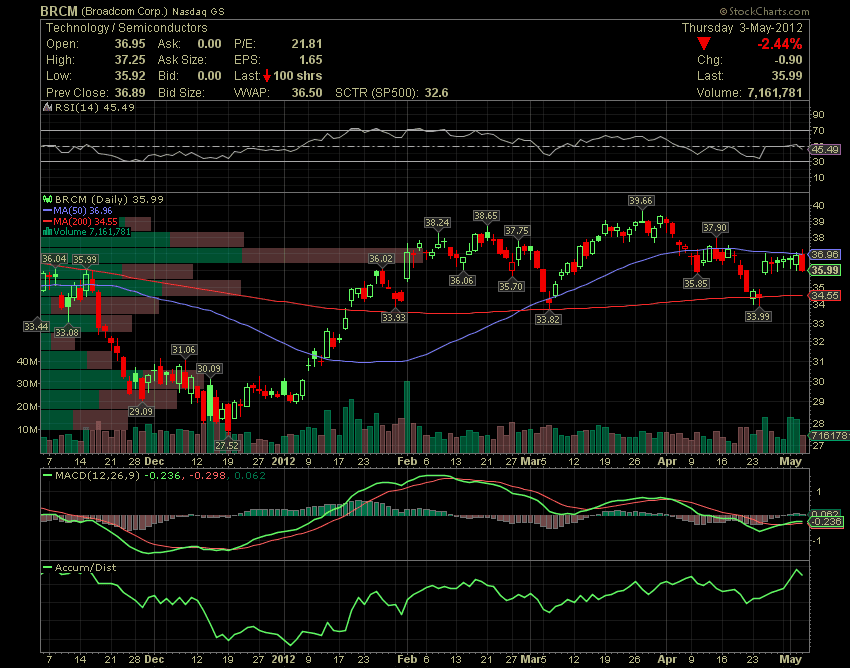The width and height of the screenshot is (850, 668).
Task: Click the 33.08 low price label
Action: [x=67, y=332]
